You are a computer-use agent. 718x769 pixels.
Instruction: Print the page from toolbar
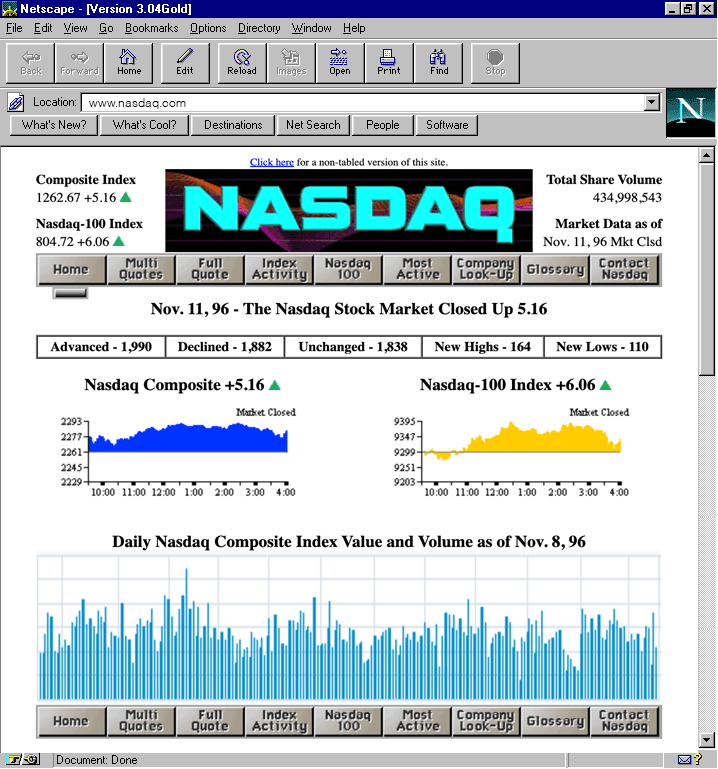(389, 63)
